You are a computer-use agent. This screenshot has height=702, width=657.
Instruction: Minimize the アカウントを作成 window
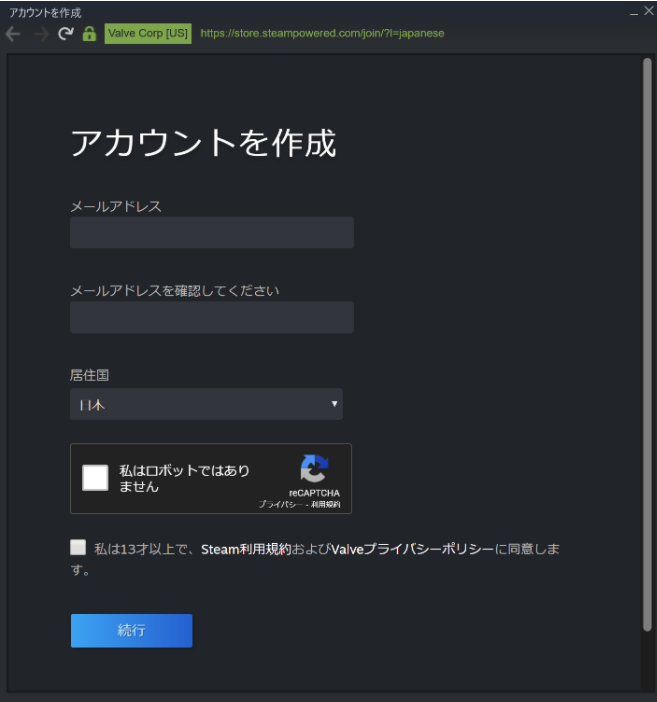click(x=634, y=13)
